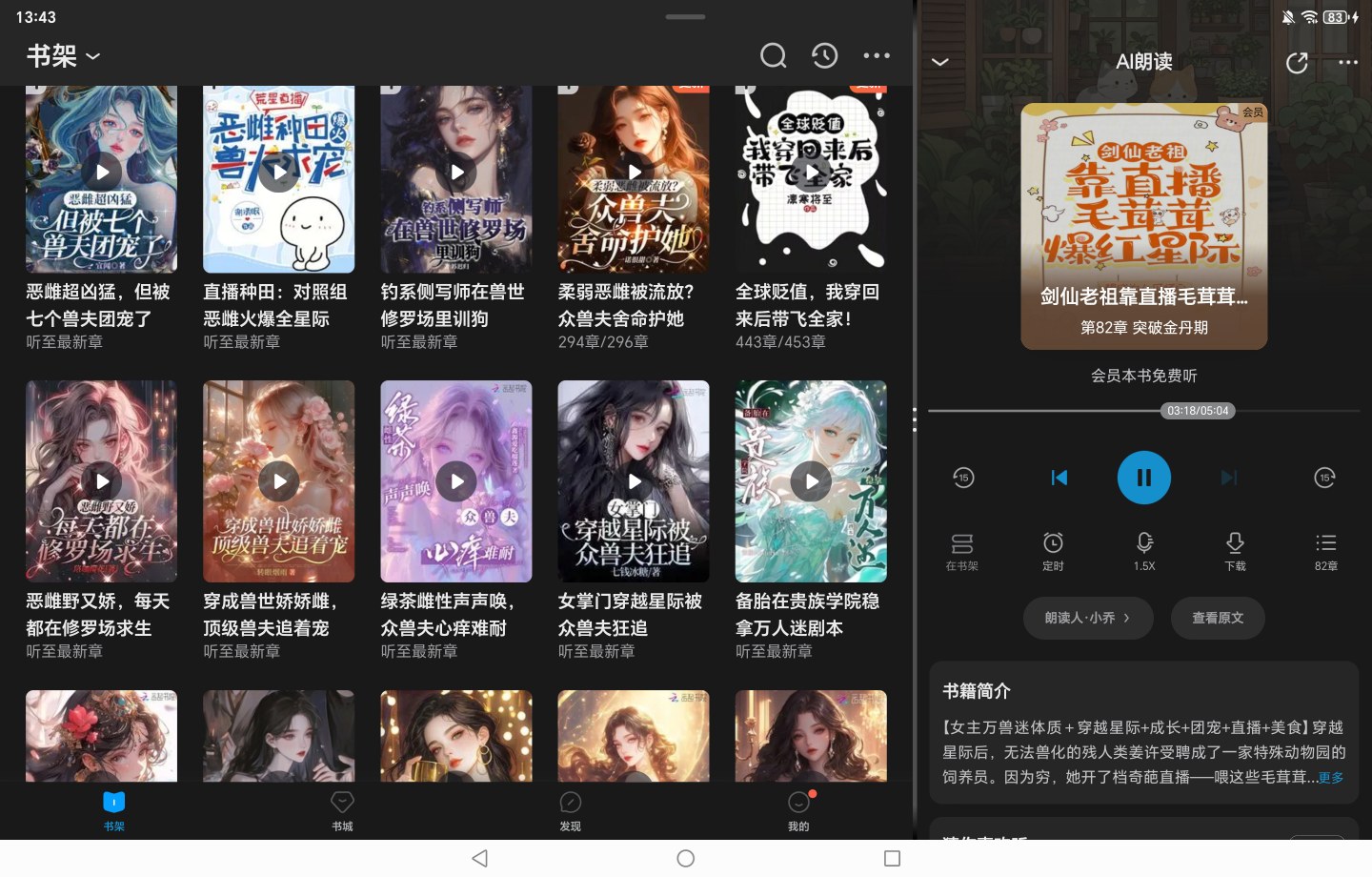Open reading history clock icon
Image resolution: width=1372 pixels, height=877 pixels.
tap(825, 56)
